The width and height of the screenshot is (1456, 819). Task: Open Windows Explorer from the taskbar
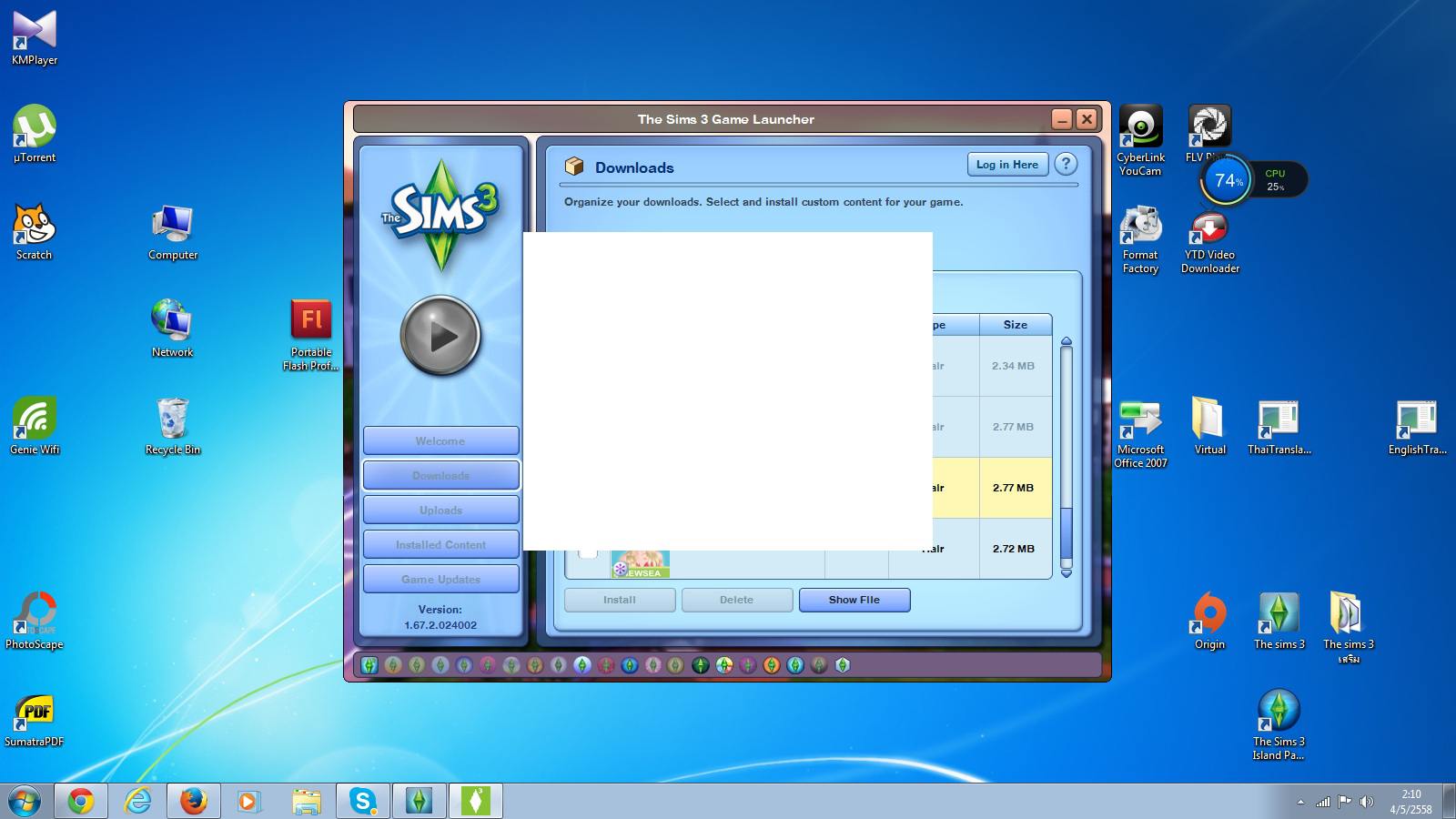pyautogui.click(x=307, y=801)
